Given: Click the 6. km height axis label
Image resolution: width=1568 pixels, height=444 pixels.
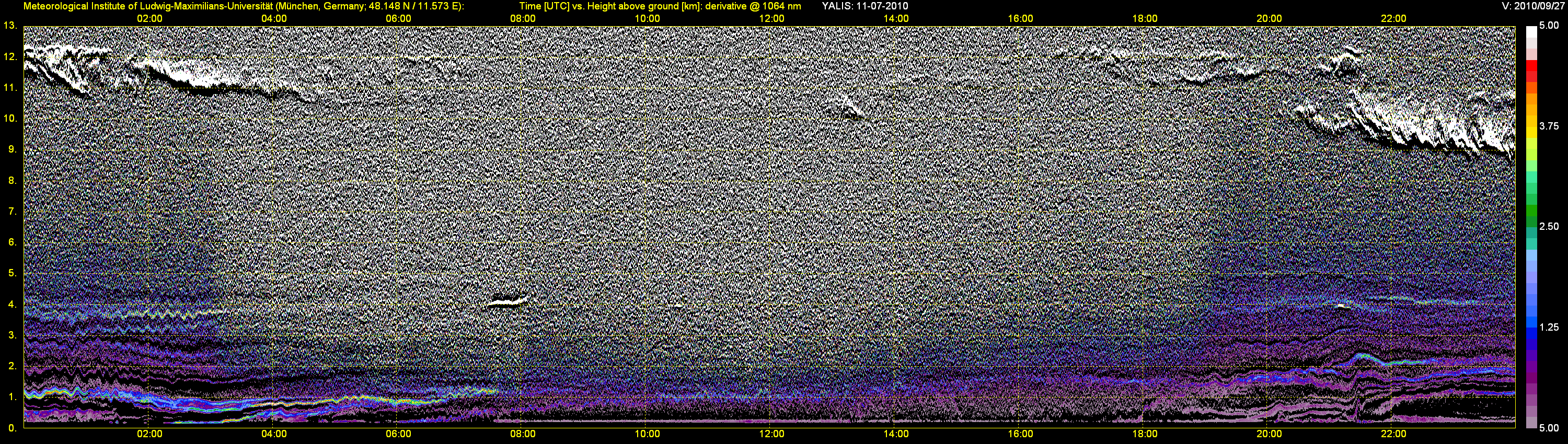Looking at the screenshot, I should click(x=12, y=242).
